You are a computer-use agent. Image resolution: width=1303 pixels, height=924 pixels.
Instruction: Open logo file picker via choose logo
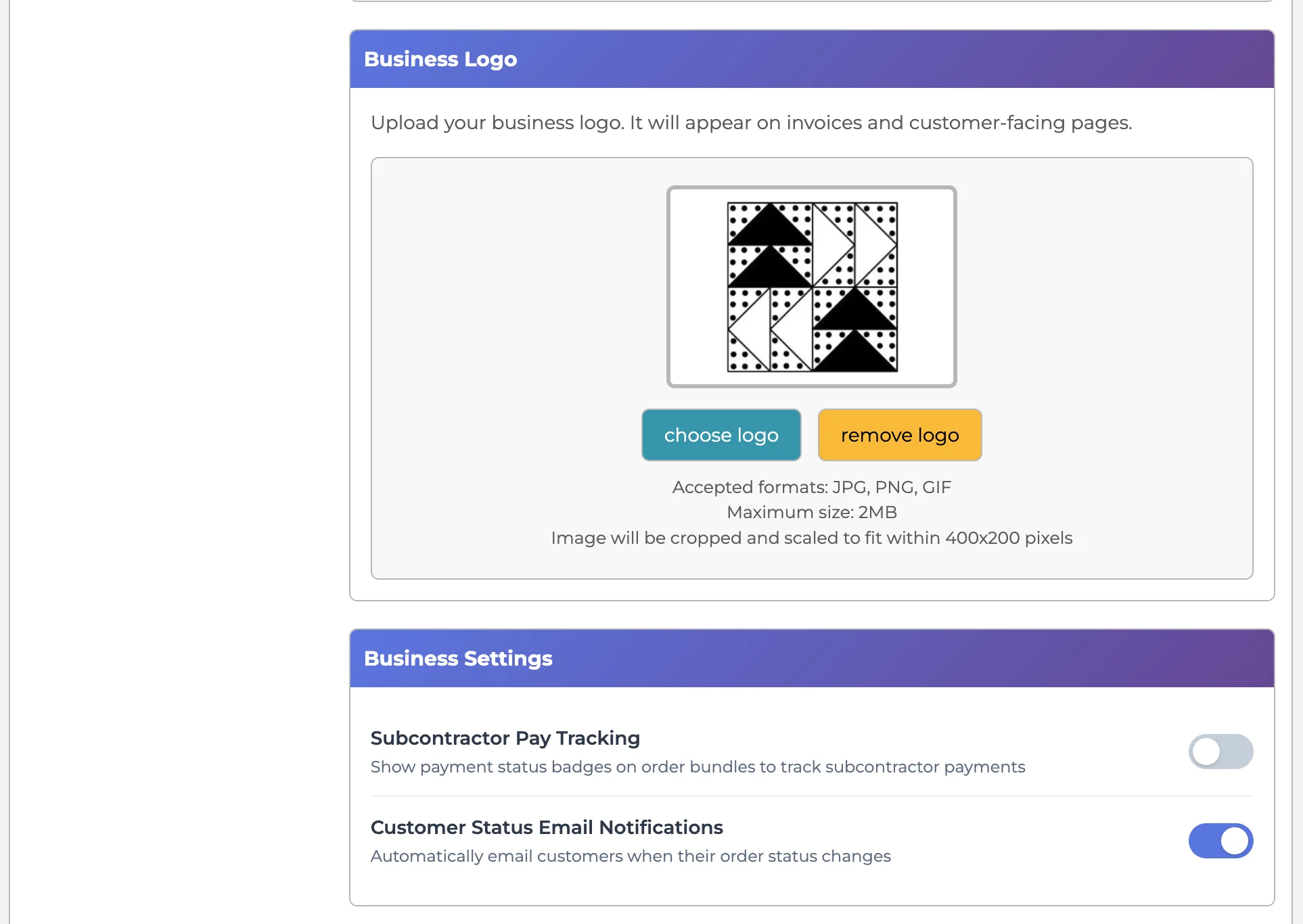pos(720,435)
